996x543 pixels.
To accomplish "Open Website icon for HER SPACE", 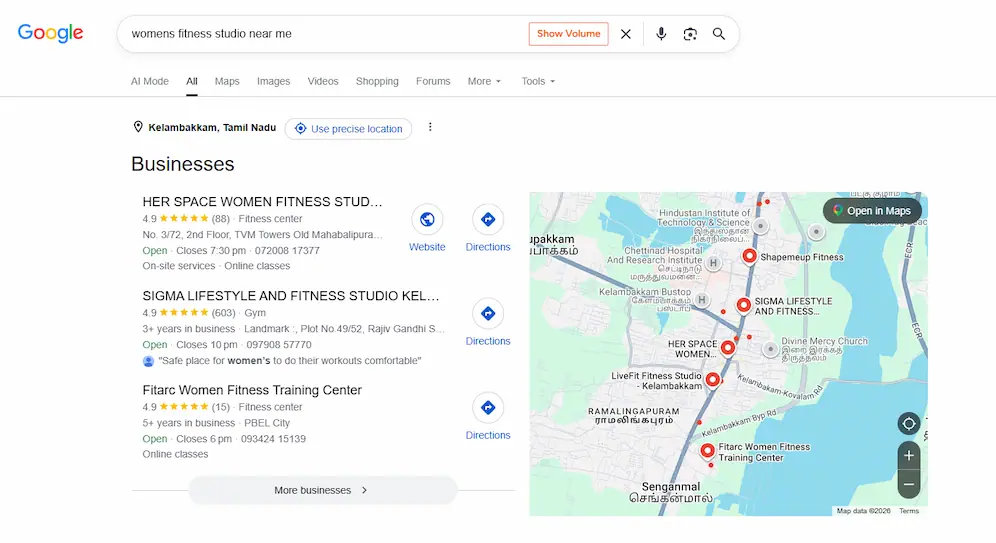I will point(427,219).
